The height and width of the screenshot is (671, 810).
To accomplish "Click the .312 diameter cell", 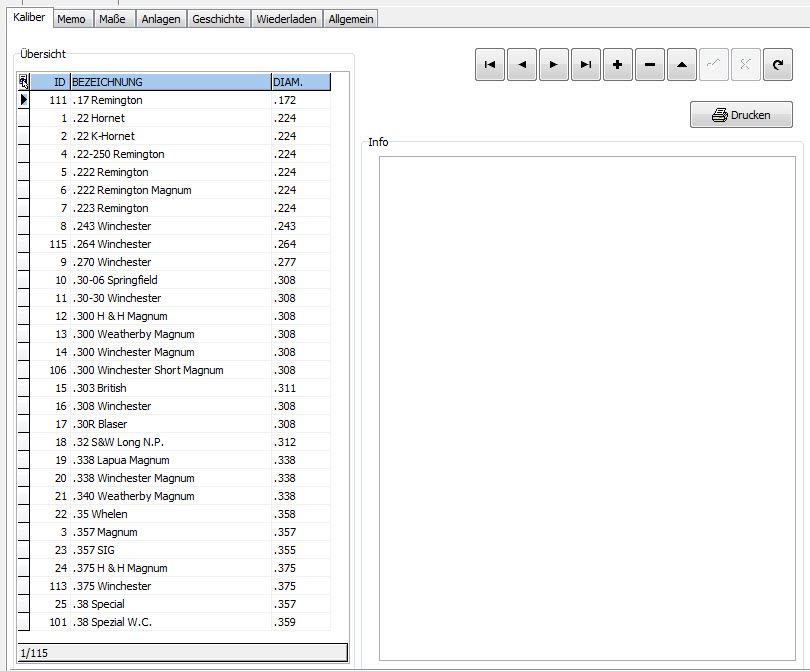I will coord(301,442).
